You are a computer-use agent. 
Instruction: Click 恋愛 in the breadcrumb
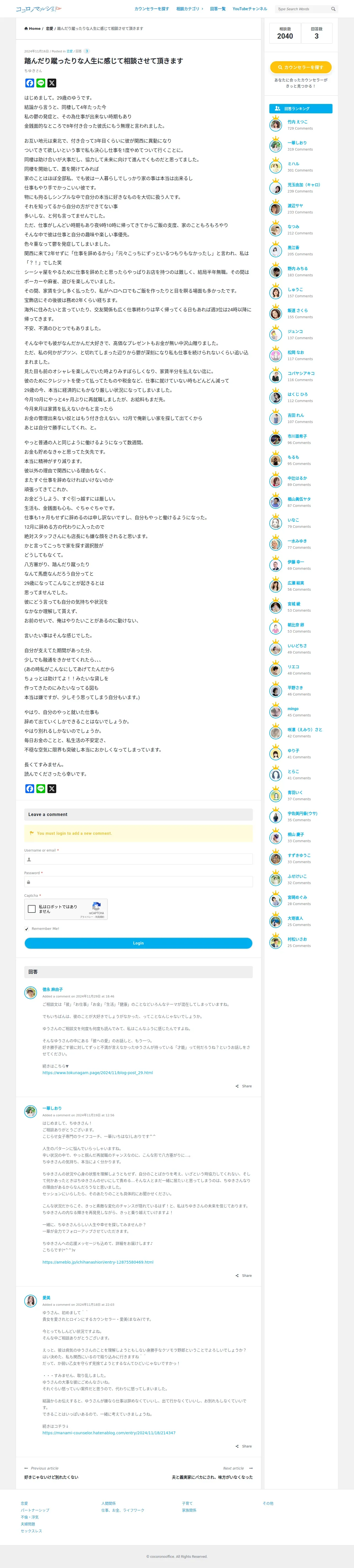click(49, 29)
